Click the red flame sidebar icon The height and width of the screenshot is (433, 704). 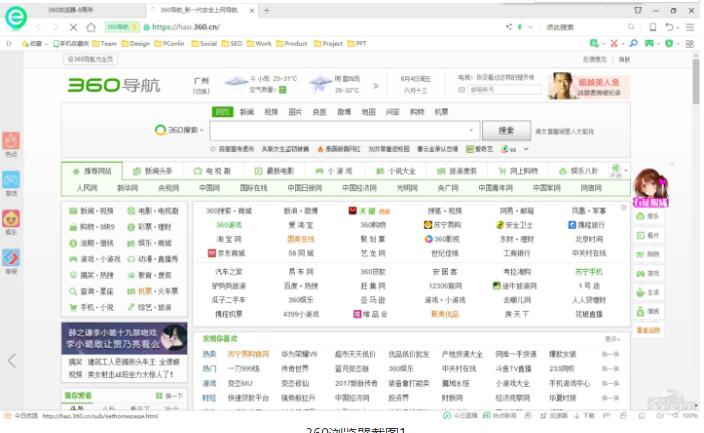click(x=11, y=141)
